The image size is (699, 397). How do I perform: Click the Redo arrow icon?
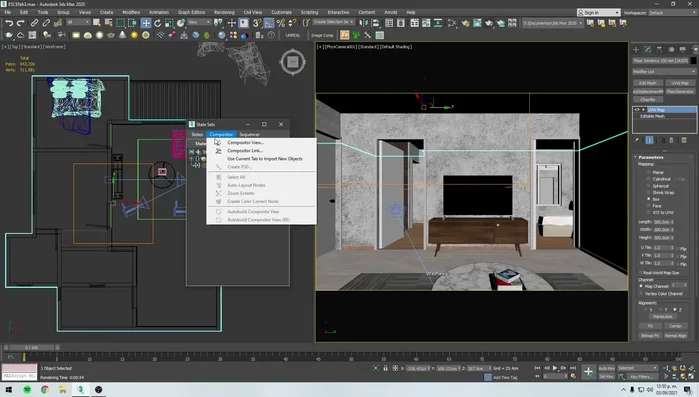pos(21,23)
